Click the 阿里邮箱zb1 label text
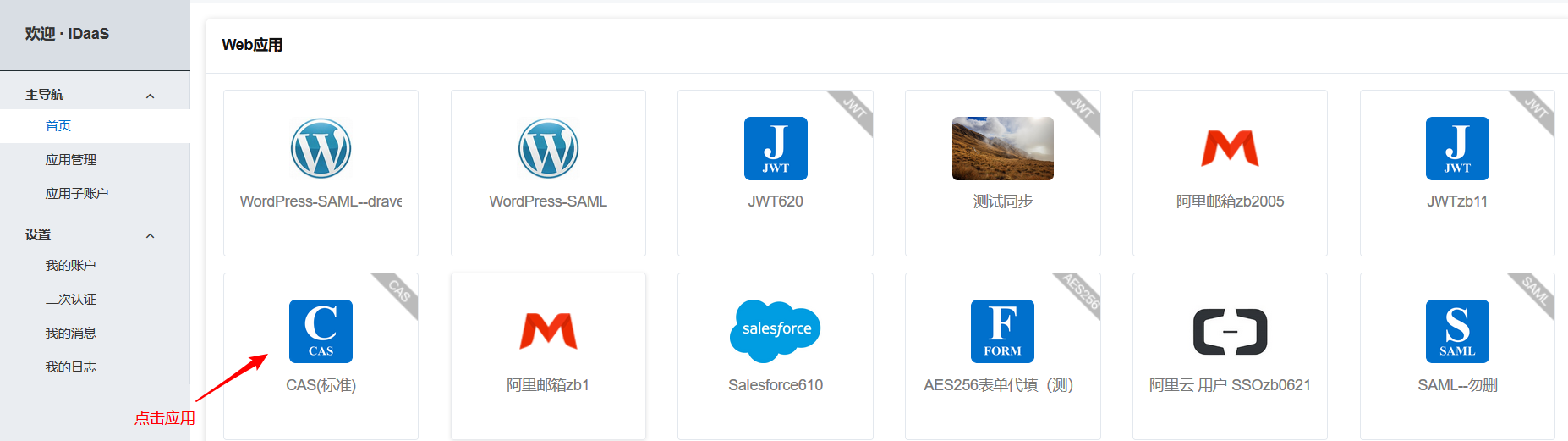1568x441 pixels. pos(548,385)
